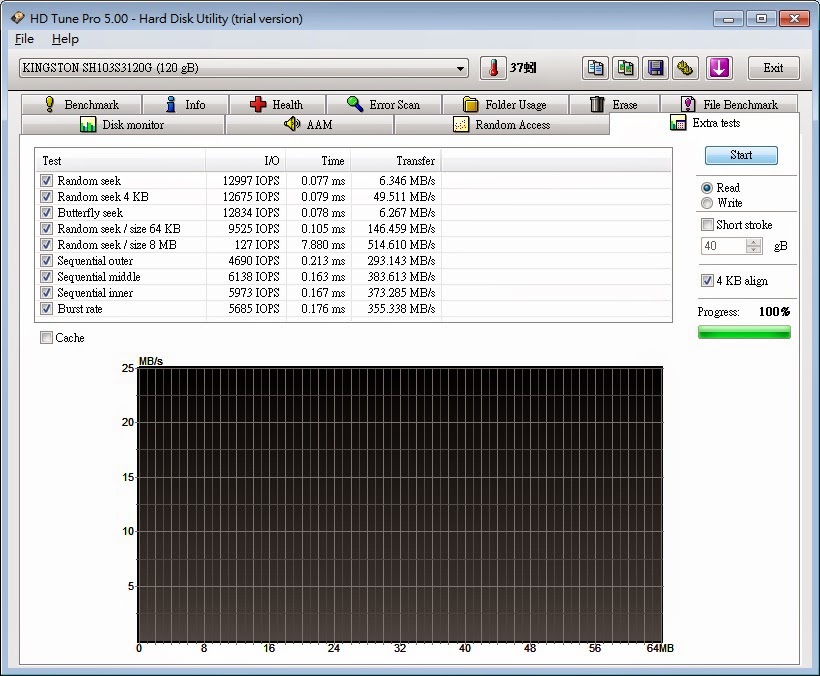Minimize the HD Tune window
Screen dimensions: 820x676
click(728, 19)
